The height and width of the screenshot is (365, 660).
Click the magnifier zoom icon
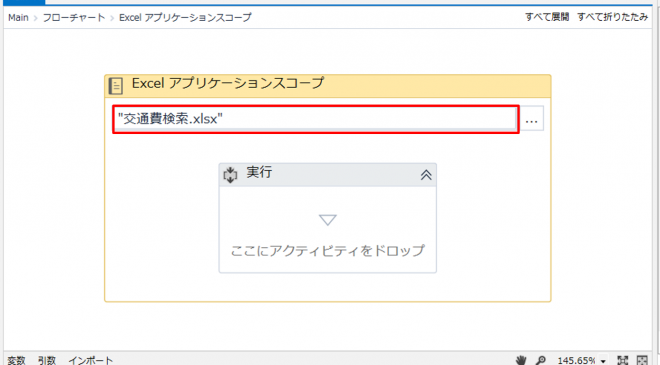click(541, 360)
